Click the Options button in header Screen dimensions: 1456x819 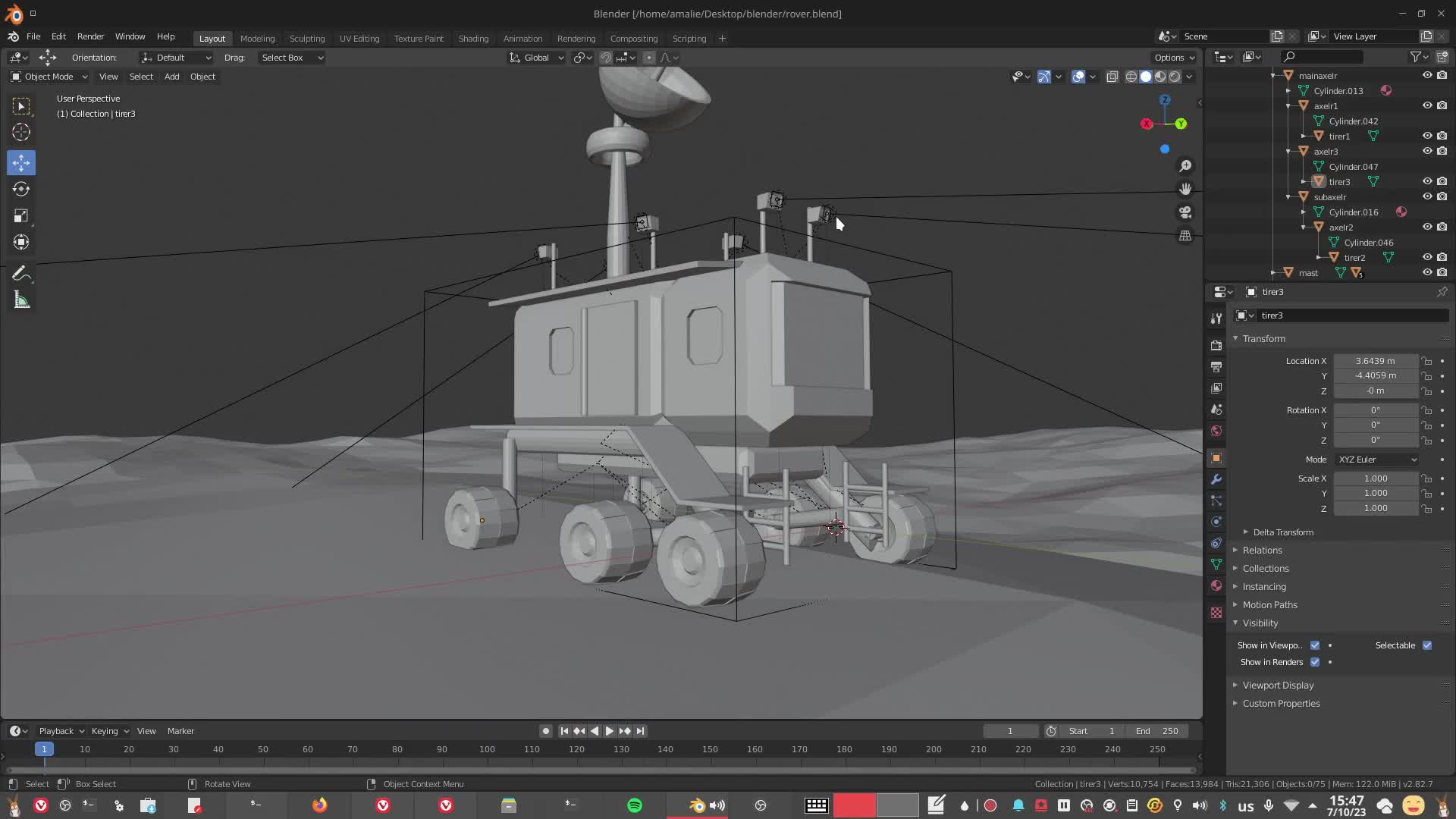(1174, 58)
